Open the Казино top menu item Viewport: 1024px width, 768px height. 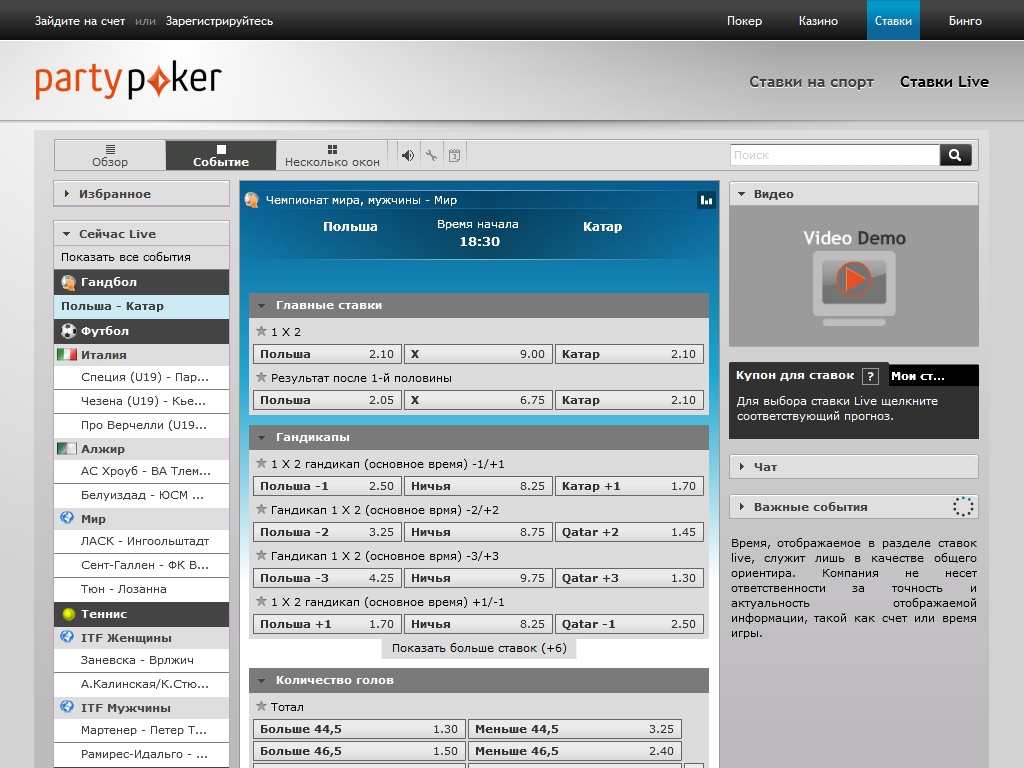click(818, 20)
